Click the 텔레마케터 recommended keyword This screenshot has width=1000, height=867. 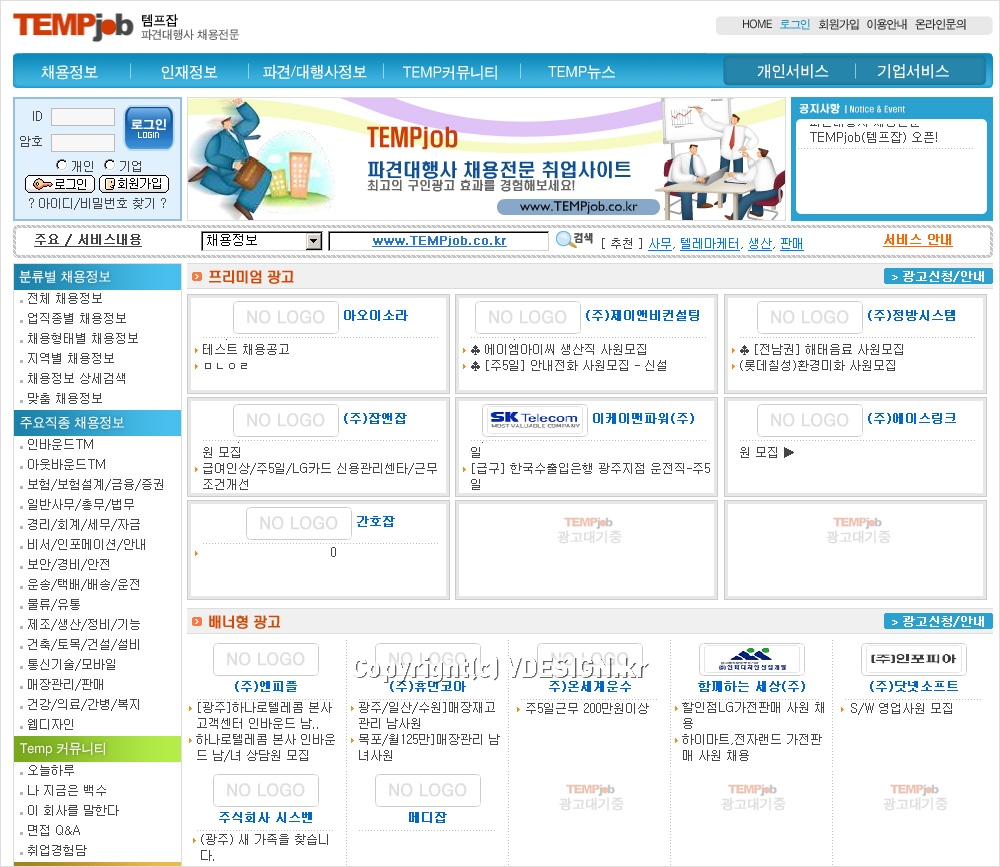(709, 243)
